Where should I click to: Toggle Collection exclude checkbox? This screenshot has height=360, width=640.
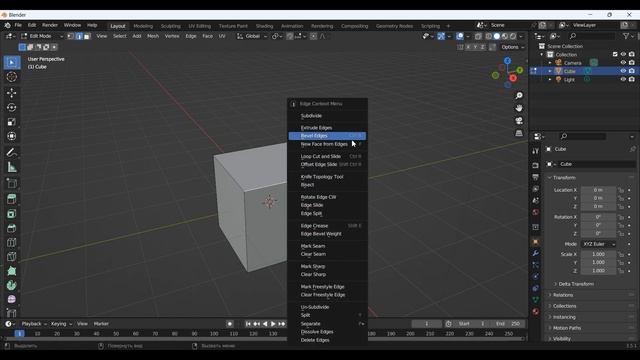(615, 54)
